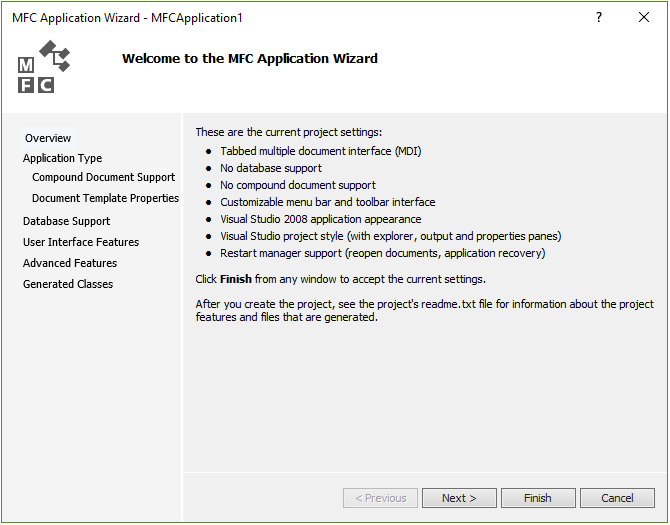Image resolution: width=670 pixels, height=525 pixels.
Task: Open help with the question mark button
Action: pyautogui.click(x=598, y=18)
